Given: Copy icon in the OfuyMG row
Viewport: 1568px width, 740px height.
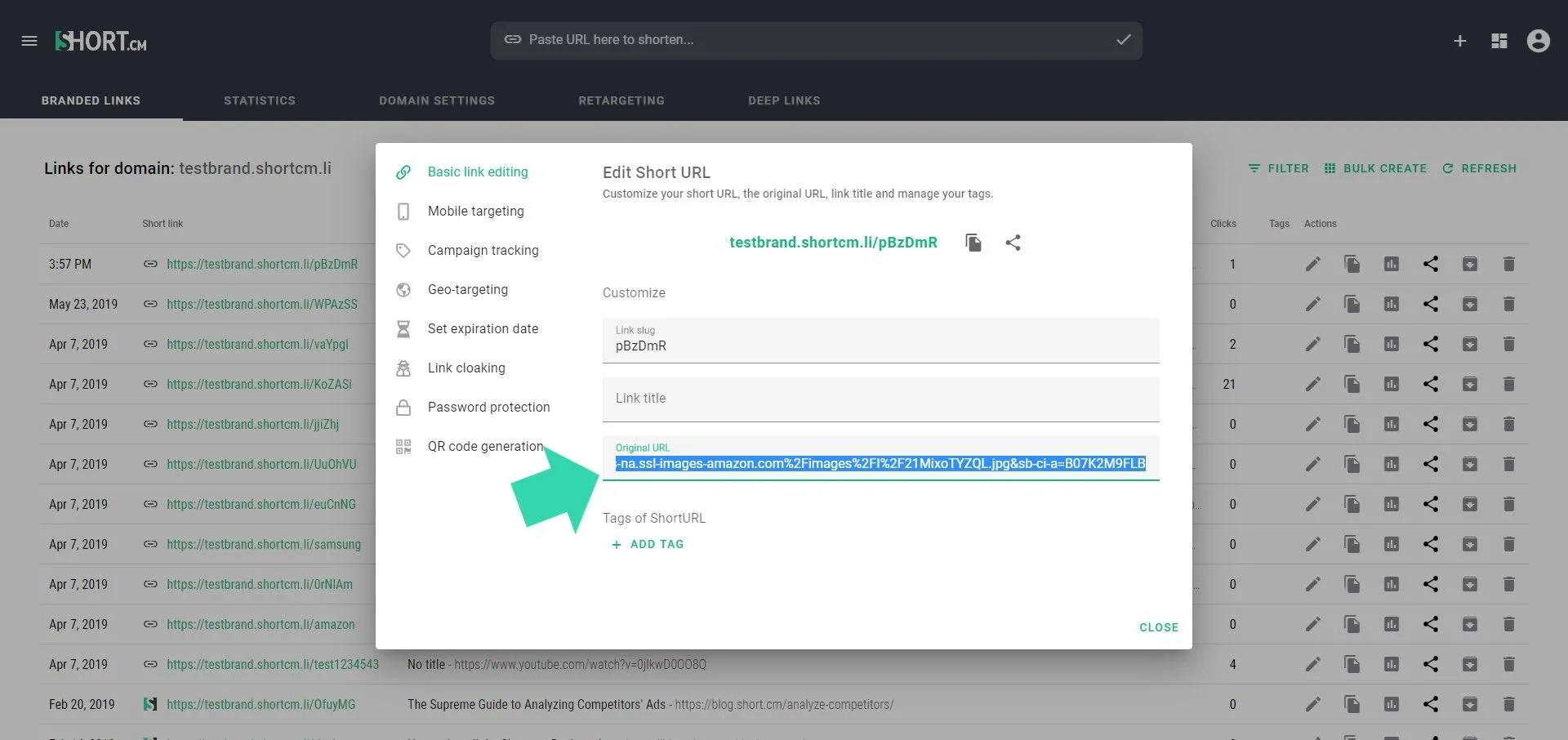Looking at the screenshot, I should pyautogui.click(x=1352, y=704).
